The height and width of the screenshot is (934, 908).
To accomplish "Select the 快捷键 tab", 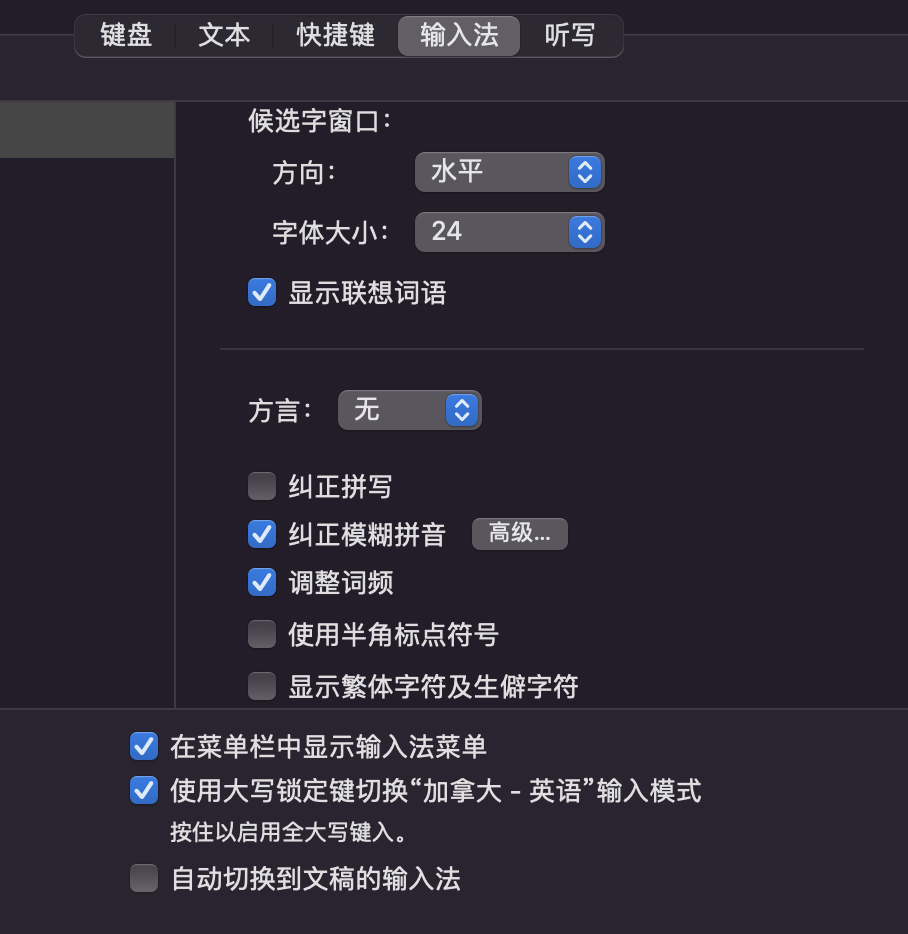I will [335, 36].
